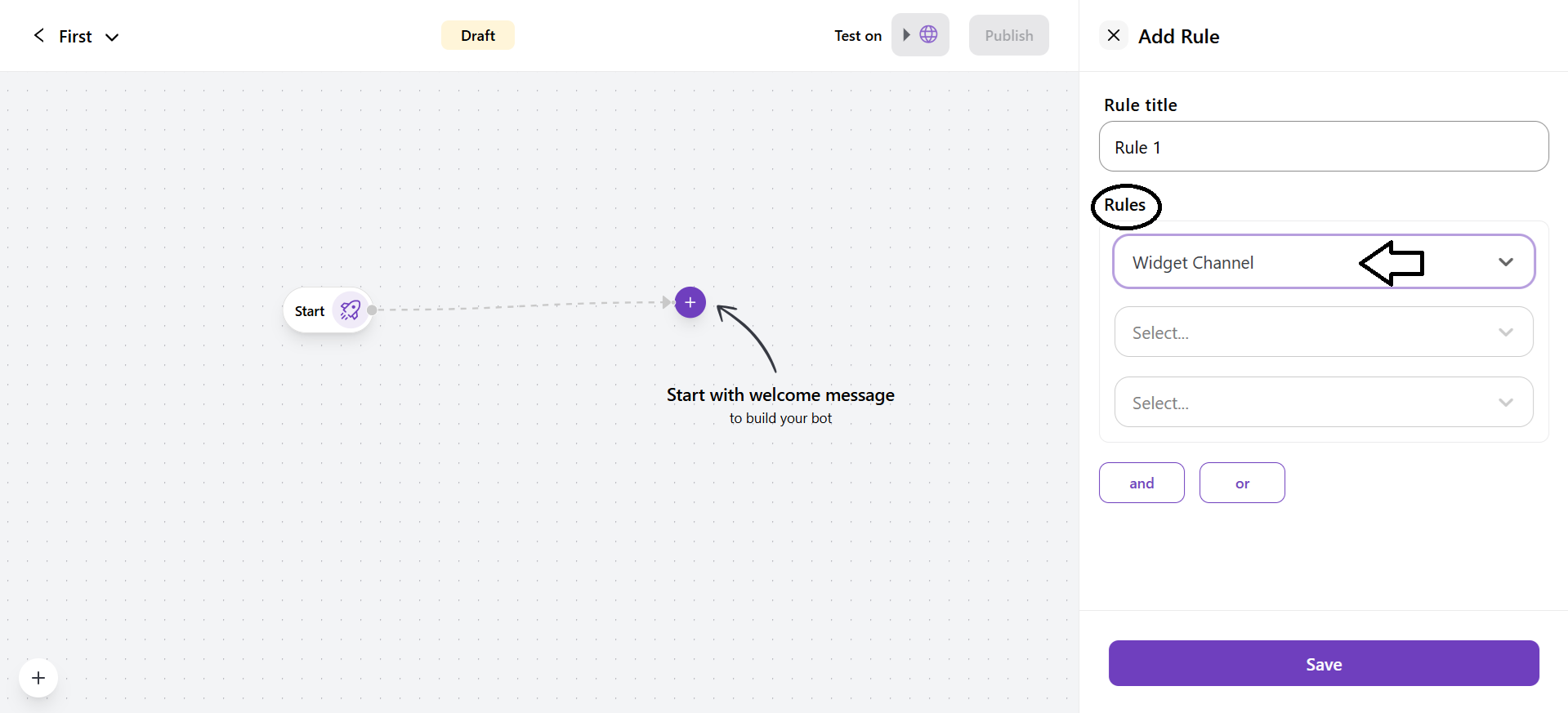Click the Rule 1 title input field

tap(1323, 146)
